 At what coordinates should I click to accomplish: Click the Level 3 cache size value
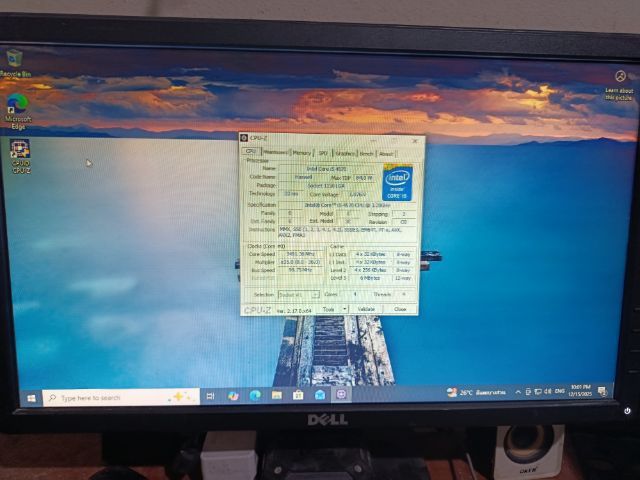click(x=370, y=278)
